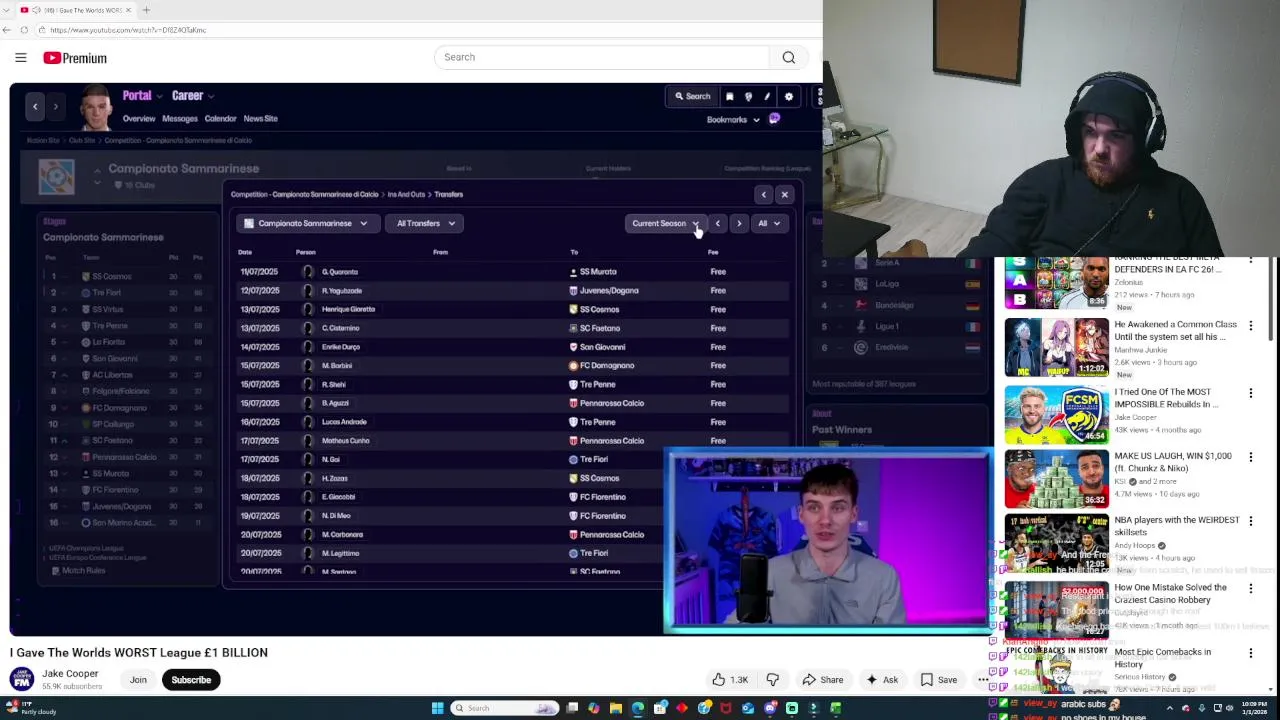The width and height of the screenshot is (1280, 720).
Task: Click the browser back arrow
Action: [7, 30]
